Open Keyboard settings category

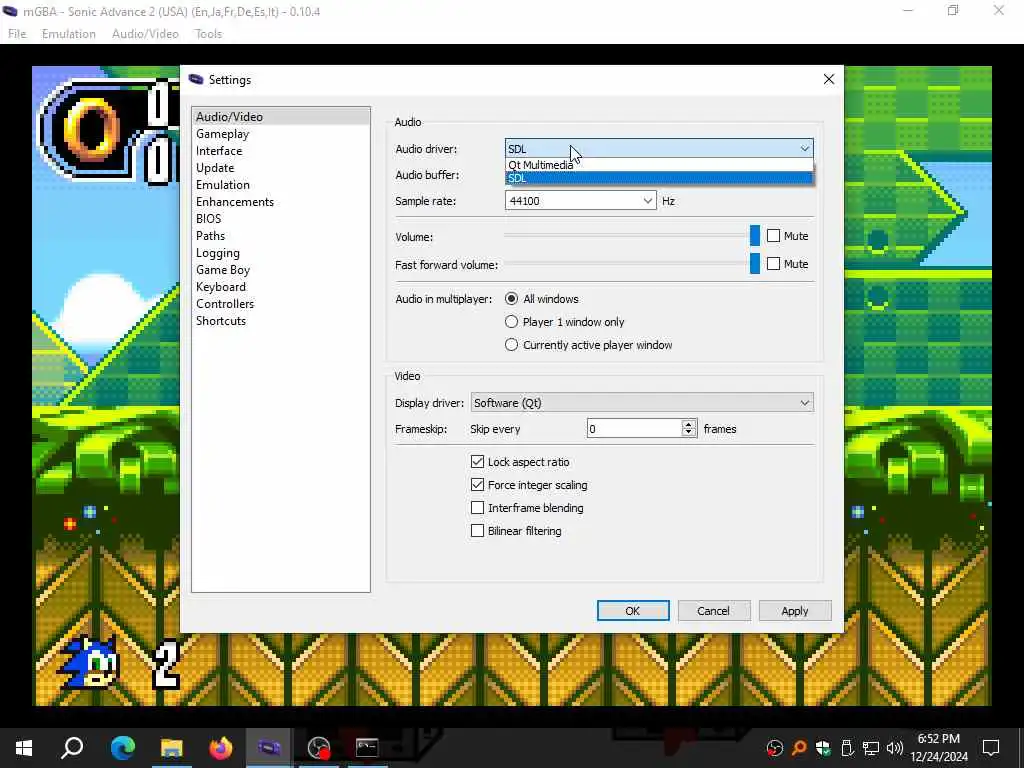(x=281, y=286)
